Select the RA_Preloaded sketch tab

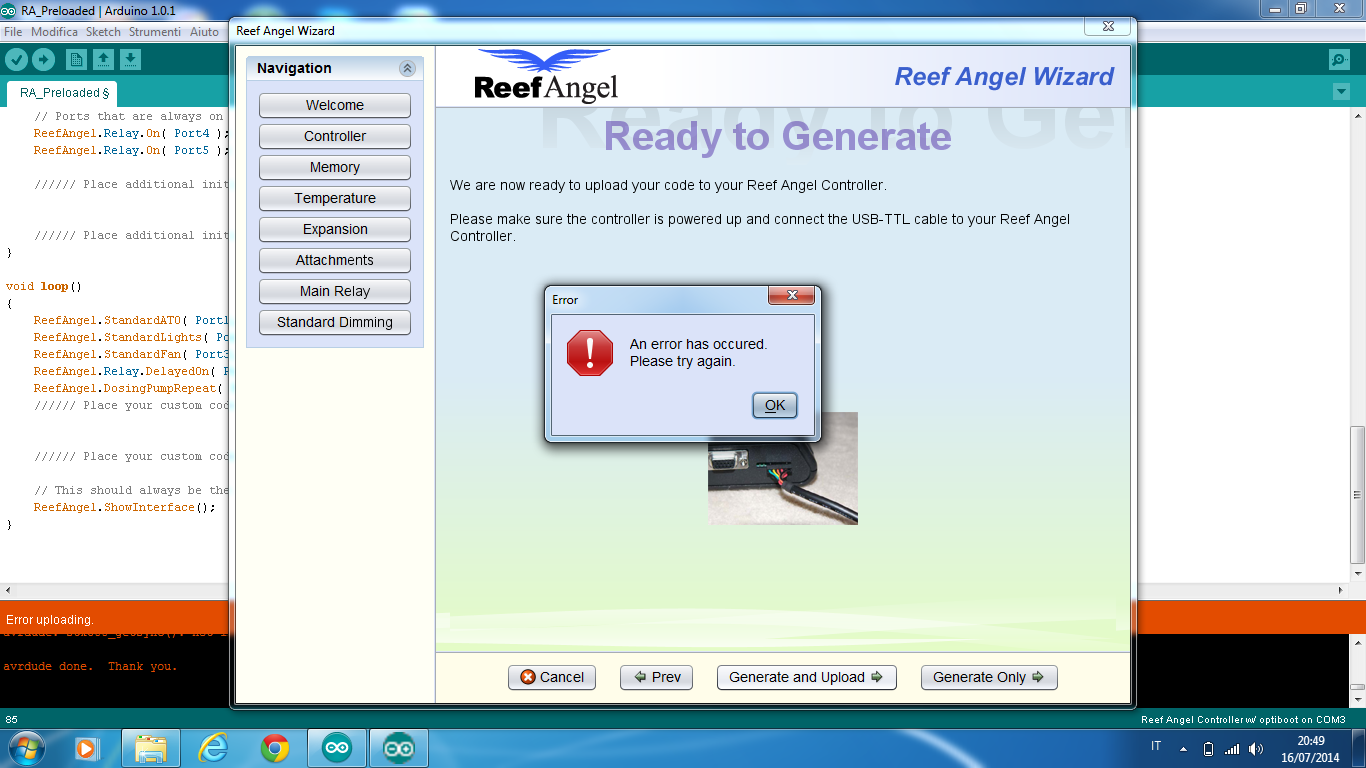click(x=64, y=93)
